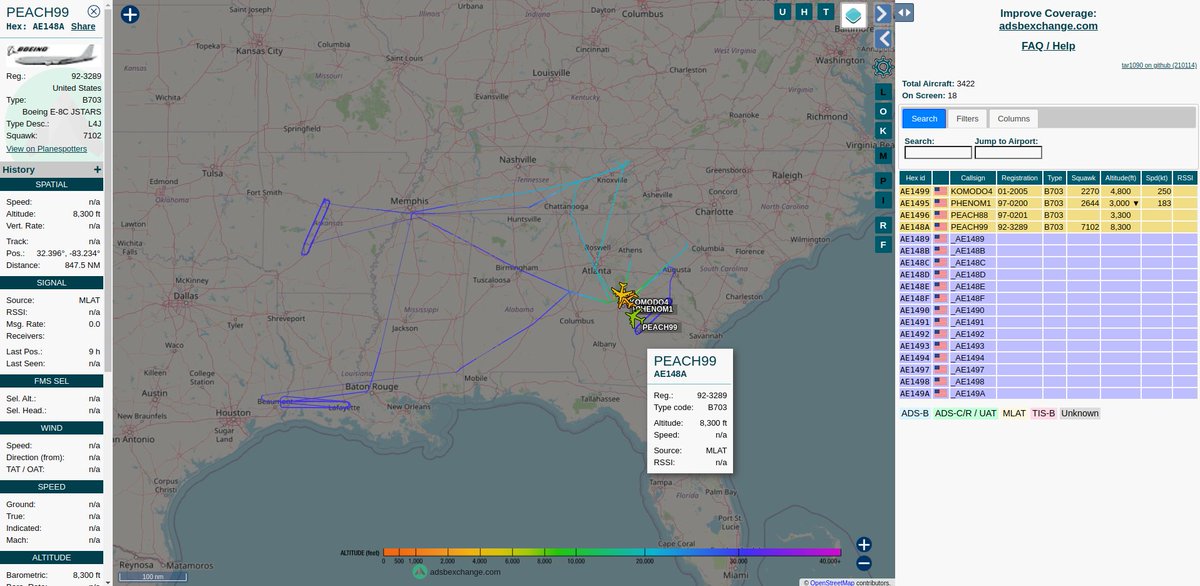
Task: Click the ADS-C/R / UAT legend label
Action: 966,413
